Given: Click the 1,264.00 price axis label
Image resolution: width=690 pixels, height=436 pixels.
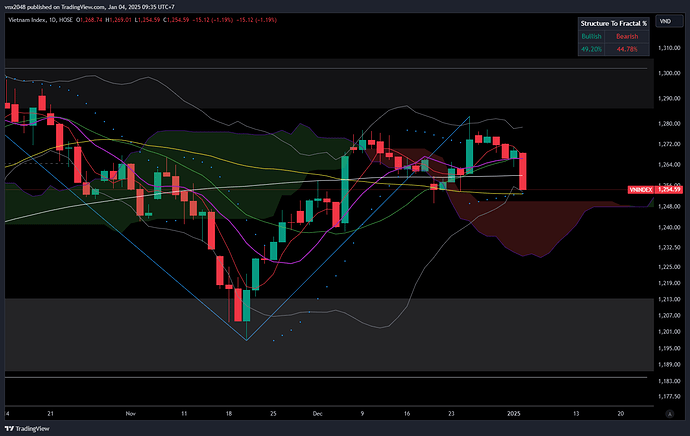Looking at the screenshot, I should pyautogui.click(x=669, y=165).
